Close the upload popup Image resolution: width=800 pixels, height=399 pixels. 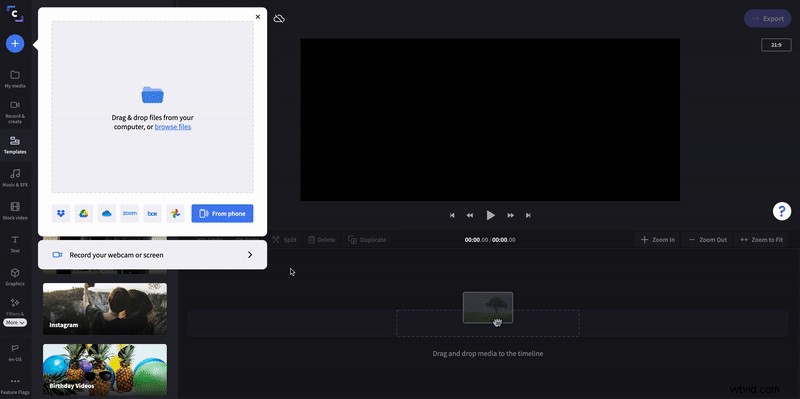tap(258, 17)
